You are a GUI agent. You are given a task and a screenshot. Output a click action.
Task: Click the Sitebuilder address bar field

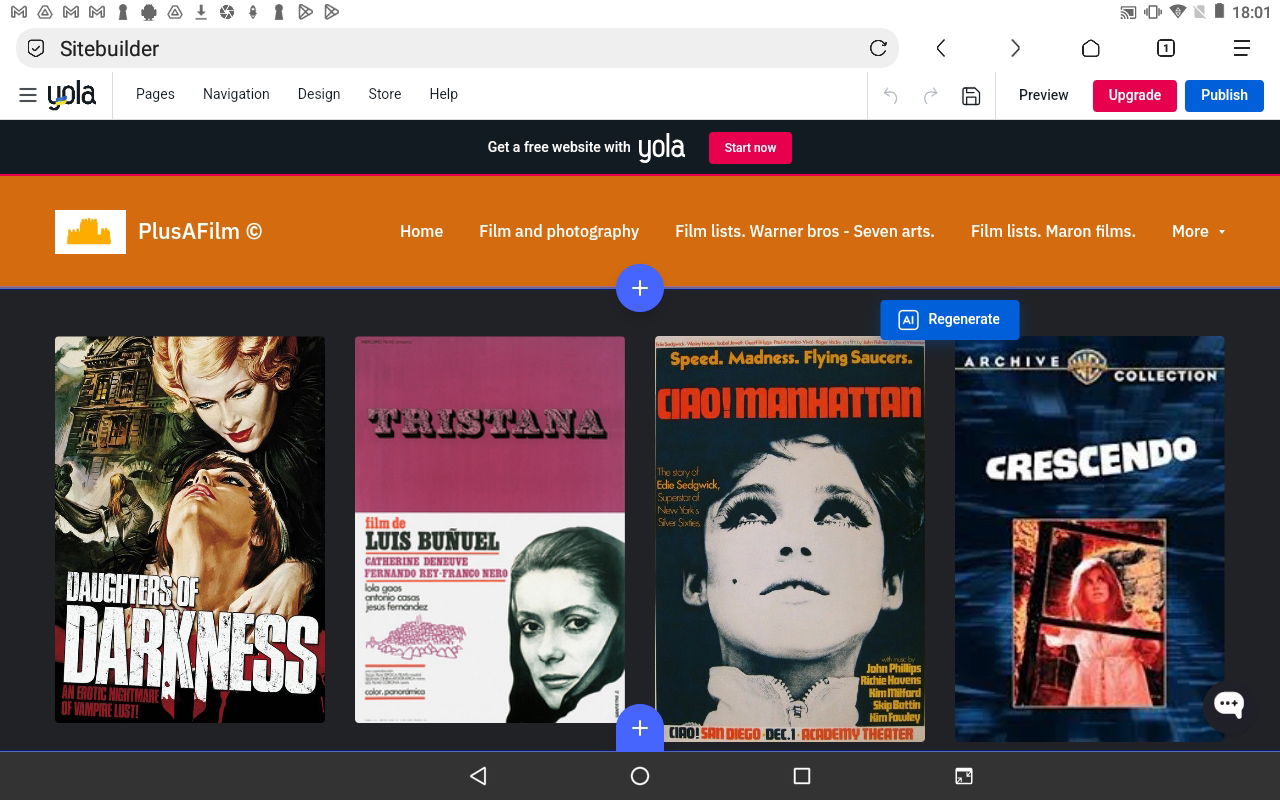[457, 48]
